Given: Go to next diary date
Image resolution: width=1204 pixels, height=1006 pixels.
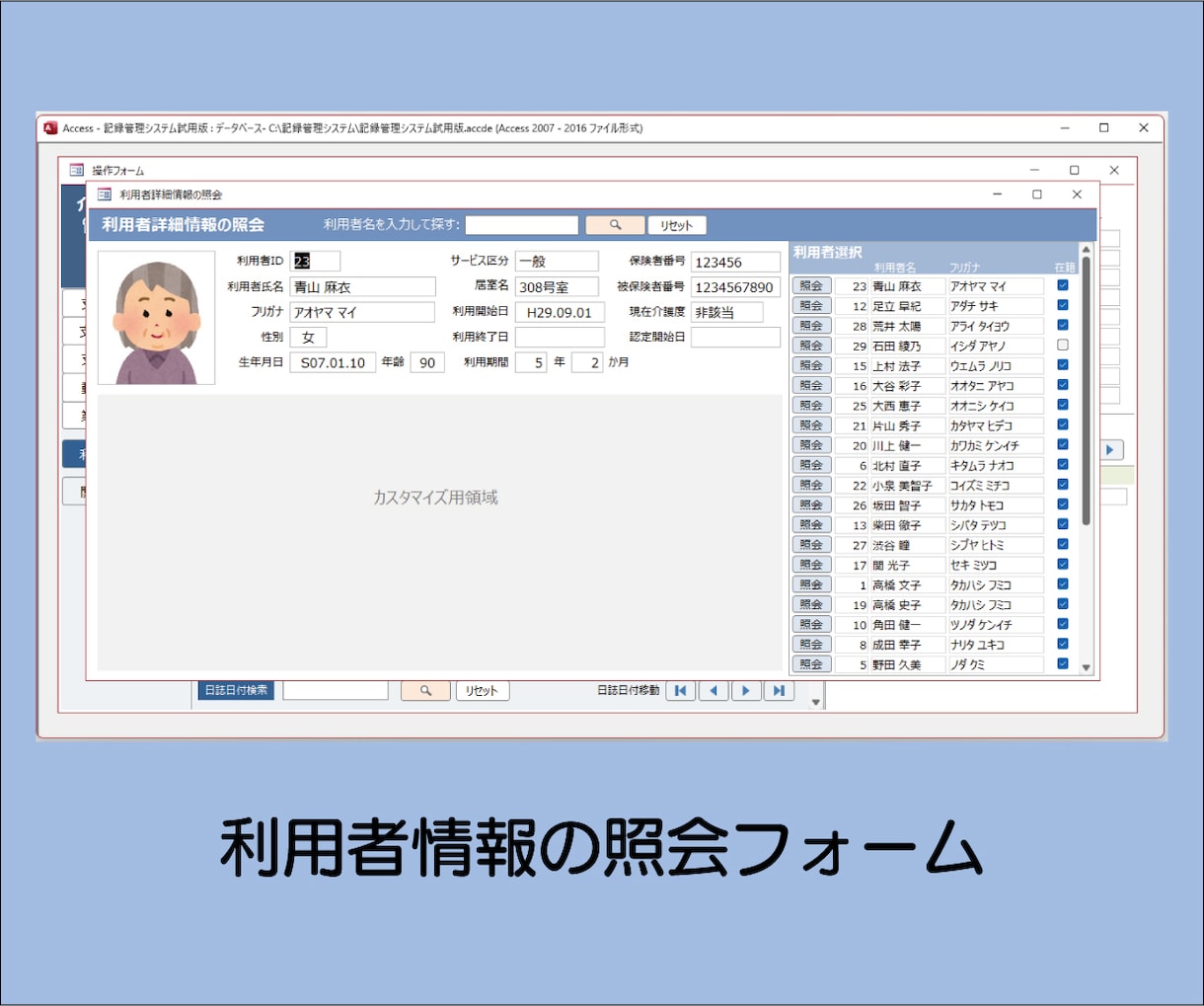Looking at the screenshot, I should (x=746, y=691).
